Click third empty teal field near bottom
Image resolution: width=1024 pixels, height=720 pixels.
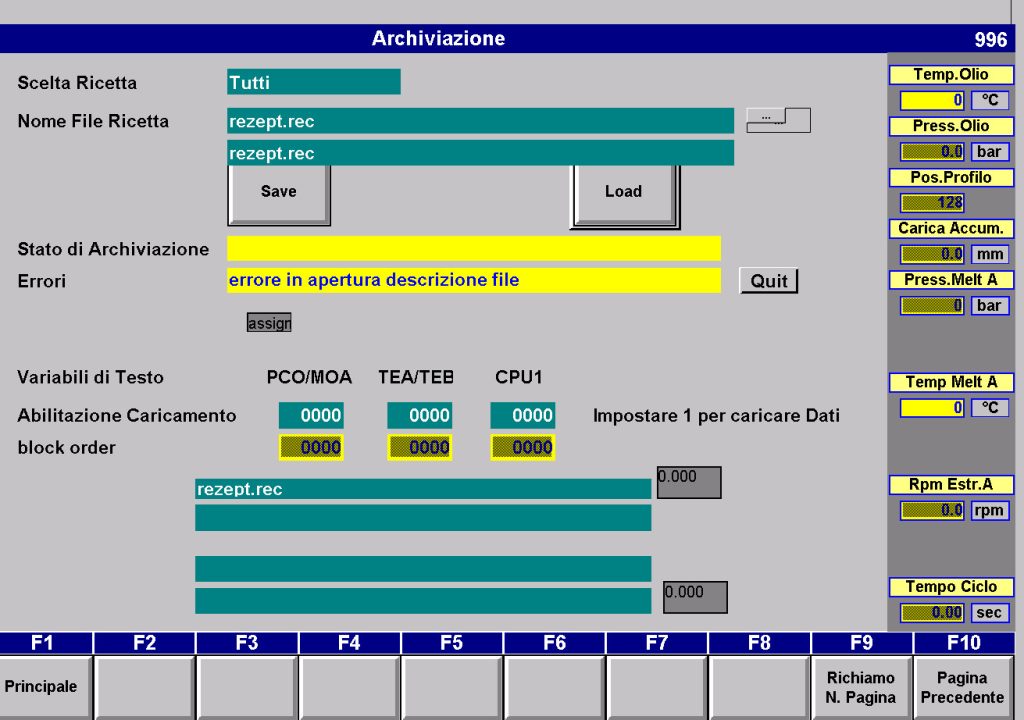(423, 568)
